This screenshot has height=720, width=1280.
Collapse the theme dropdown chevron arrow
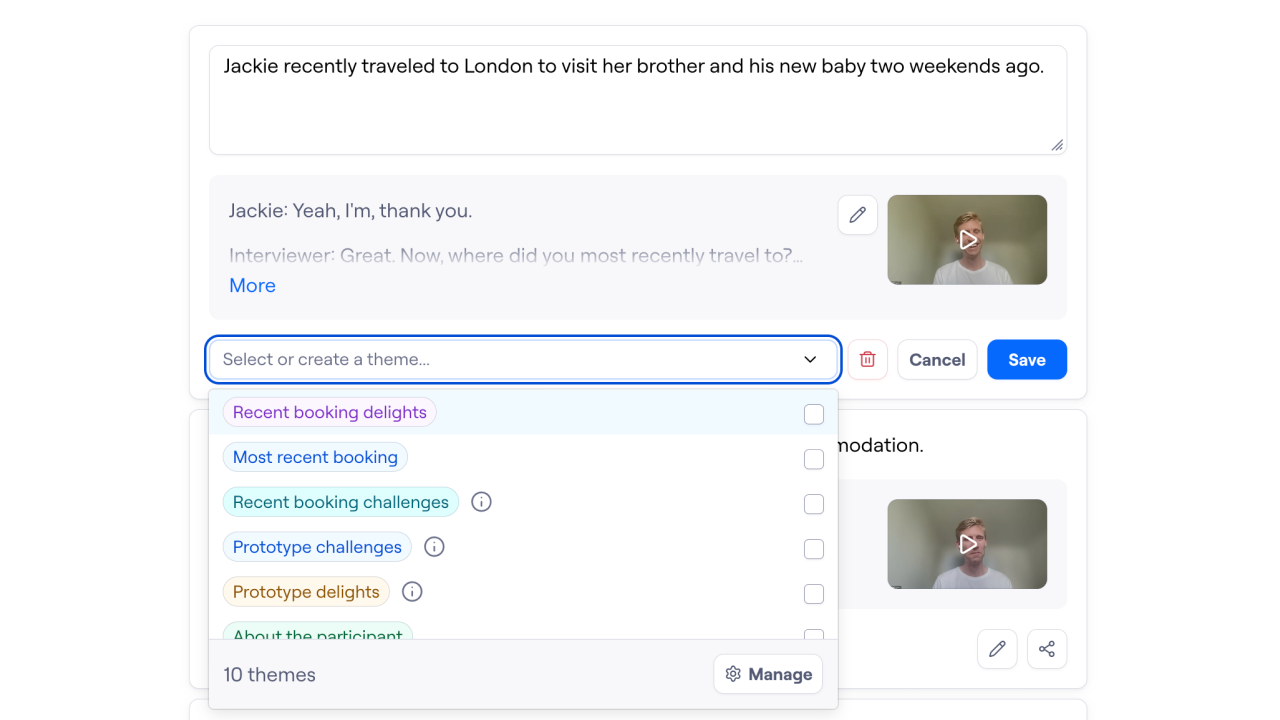click(x=810, y=360)
